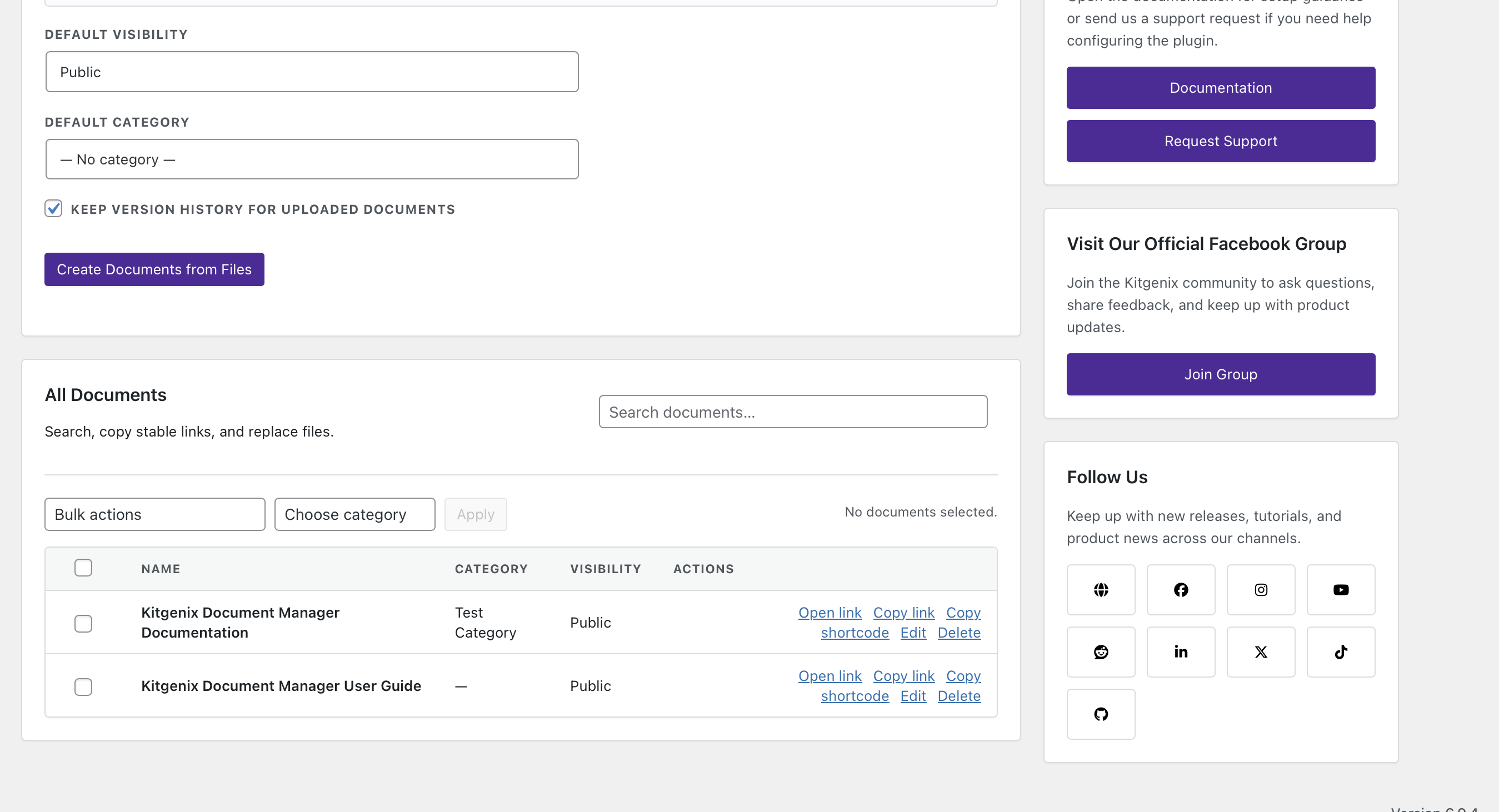Click Public visibility cell in Documentation row
This screenshot has height=812, width=1499.
coord(590,623)
